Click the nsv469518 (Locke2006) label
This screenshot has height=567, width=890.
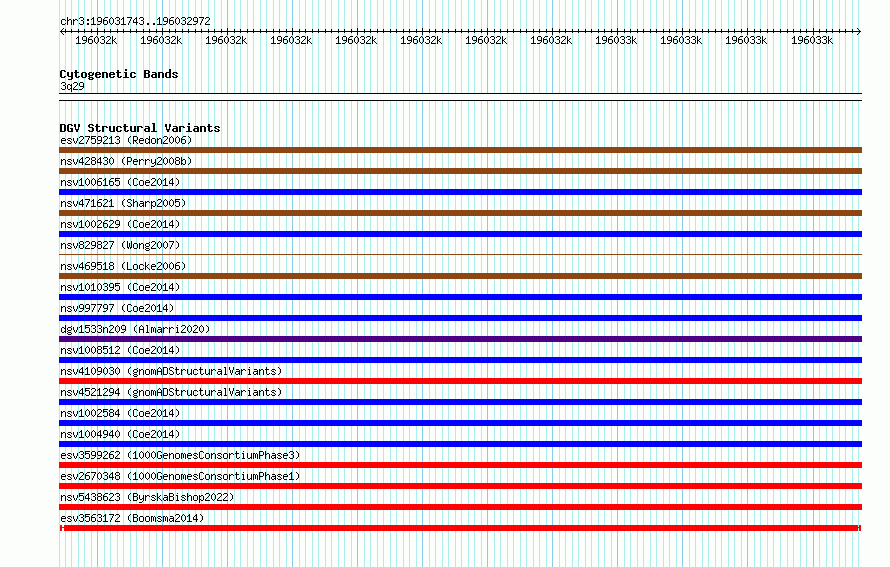pos(123,266)
